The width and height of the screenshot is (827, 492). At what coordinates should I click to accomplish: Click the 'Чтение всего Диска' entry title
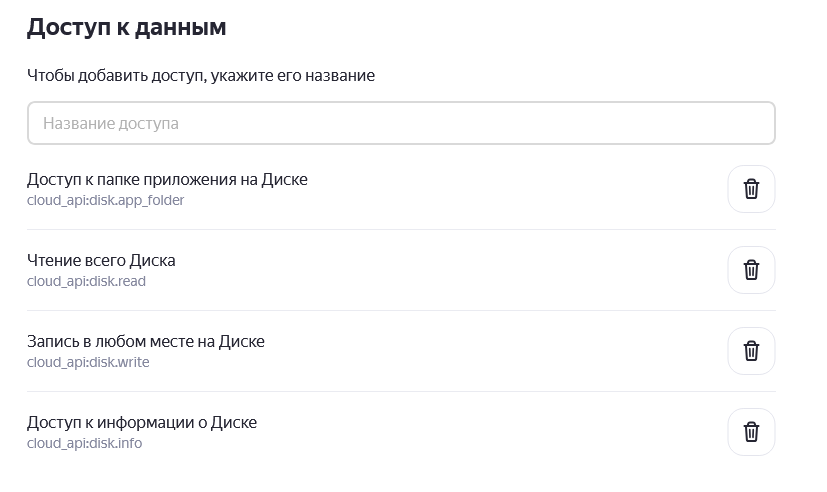point(101,261)
